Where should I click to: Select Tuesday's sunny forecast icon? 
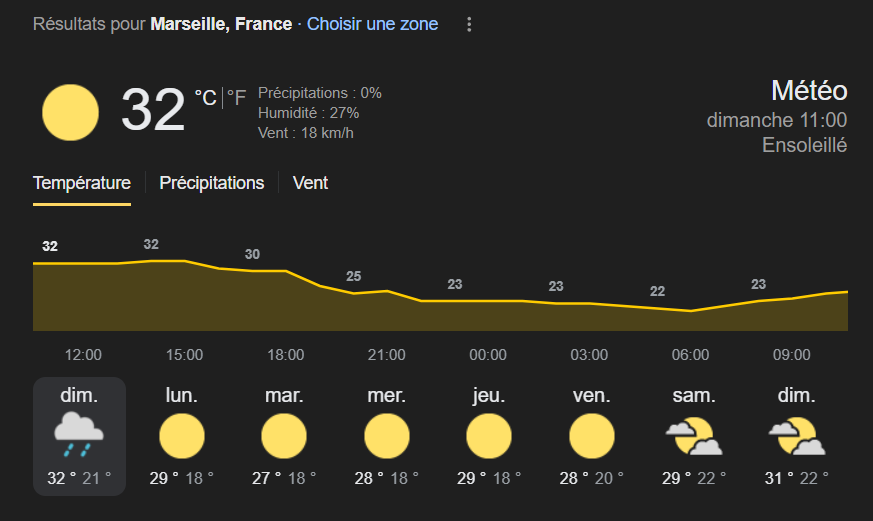[x=284, y=436]
